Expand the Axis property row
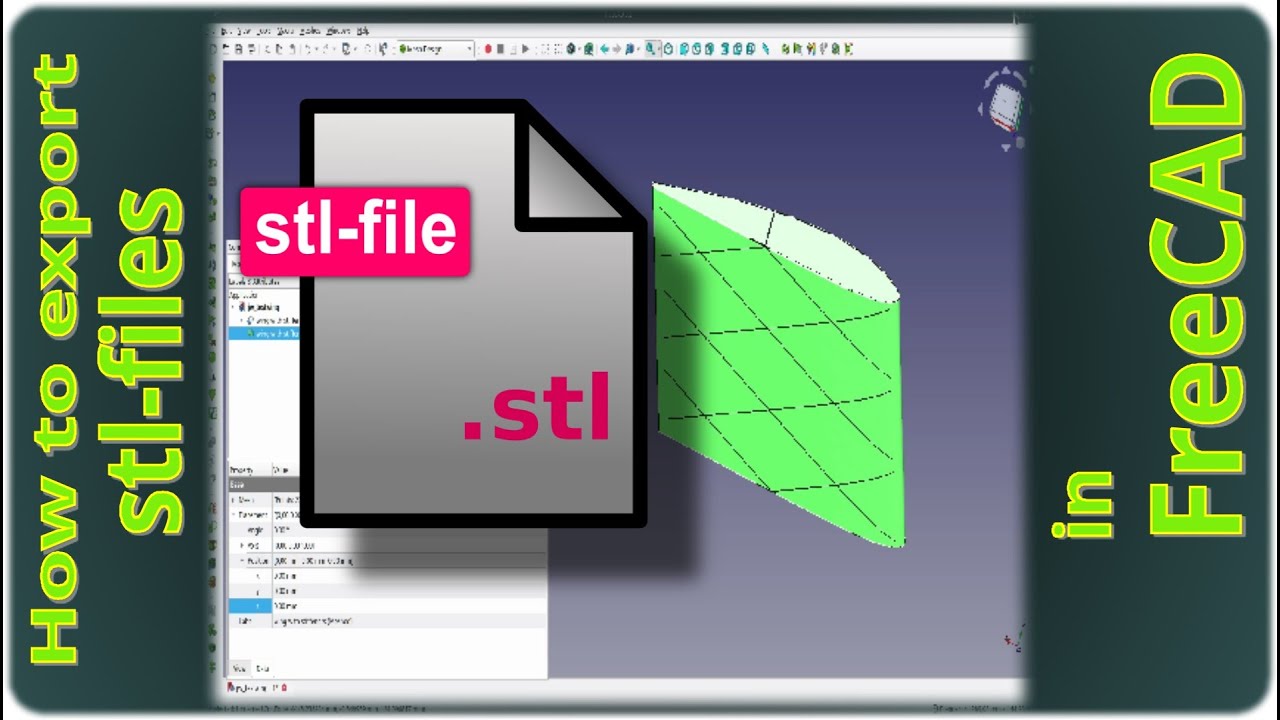This screenshot has width=1280, height=720. (x=243, y=546)
